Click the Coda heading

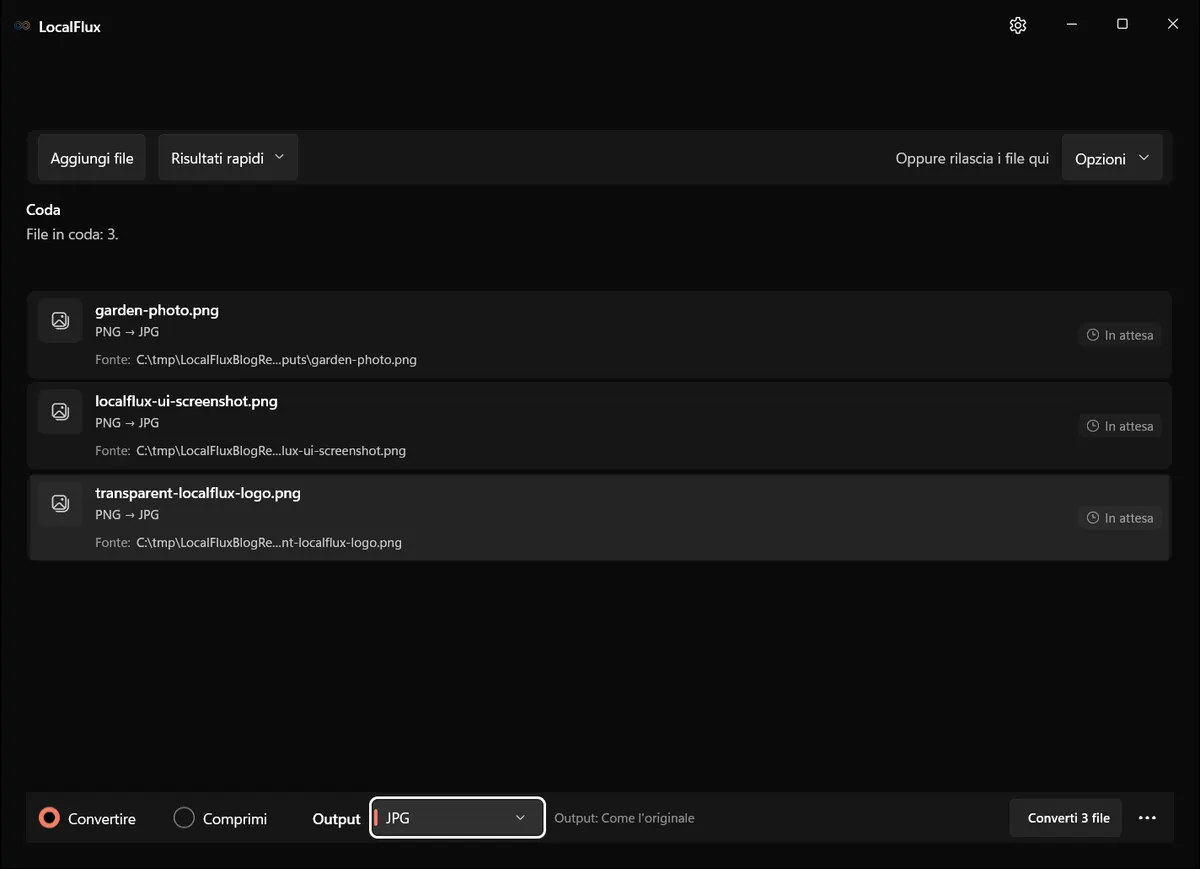(43, 210)
